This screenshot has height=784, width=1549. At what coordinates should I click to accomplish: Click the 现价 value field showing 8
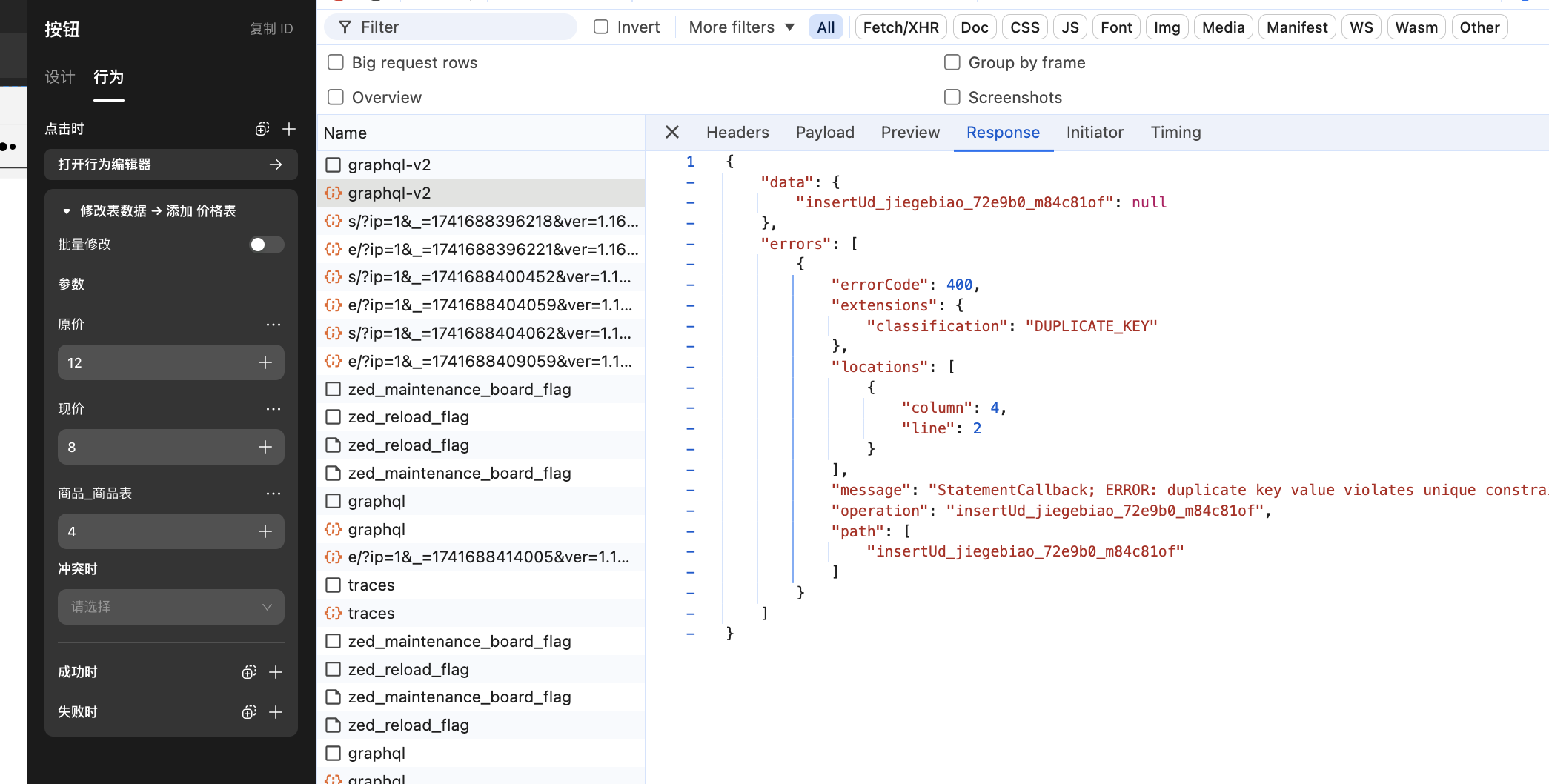point(171,447)
